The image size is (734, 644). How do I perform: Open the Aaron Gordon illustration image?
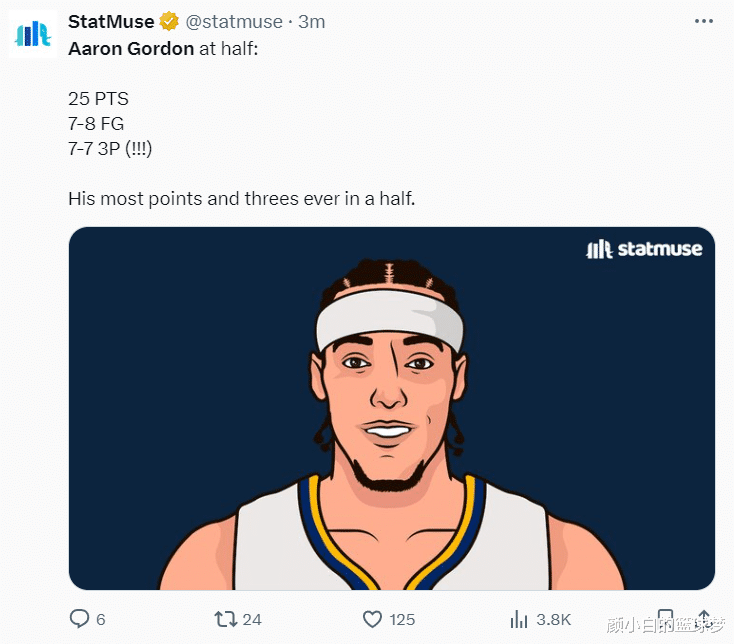tap(392, 420)
